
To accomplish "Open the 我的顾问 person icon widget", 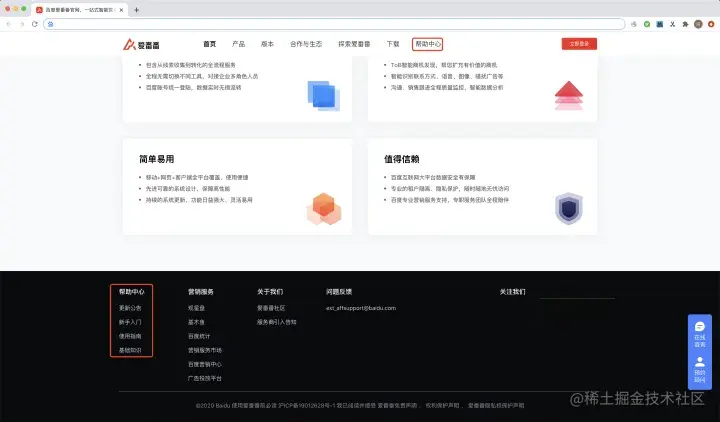I will [700, 370].
